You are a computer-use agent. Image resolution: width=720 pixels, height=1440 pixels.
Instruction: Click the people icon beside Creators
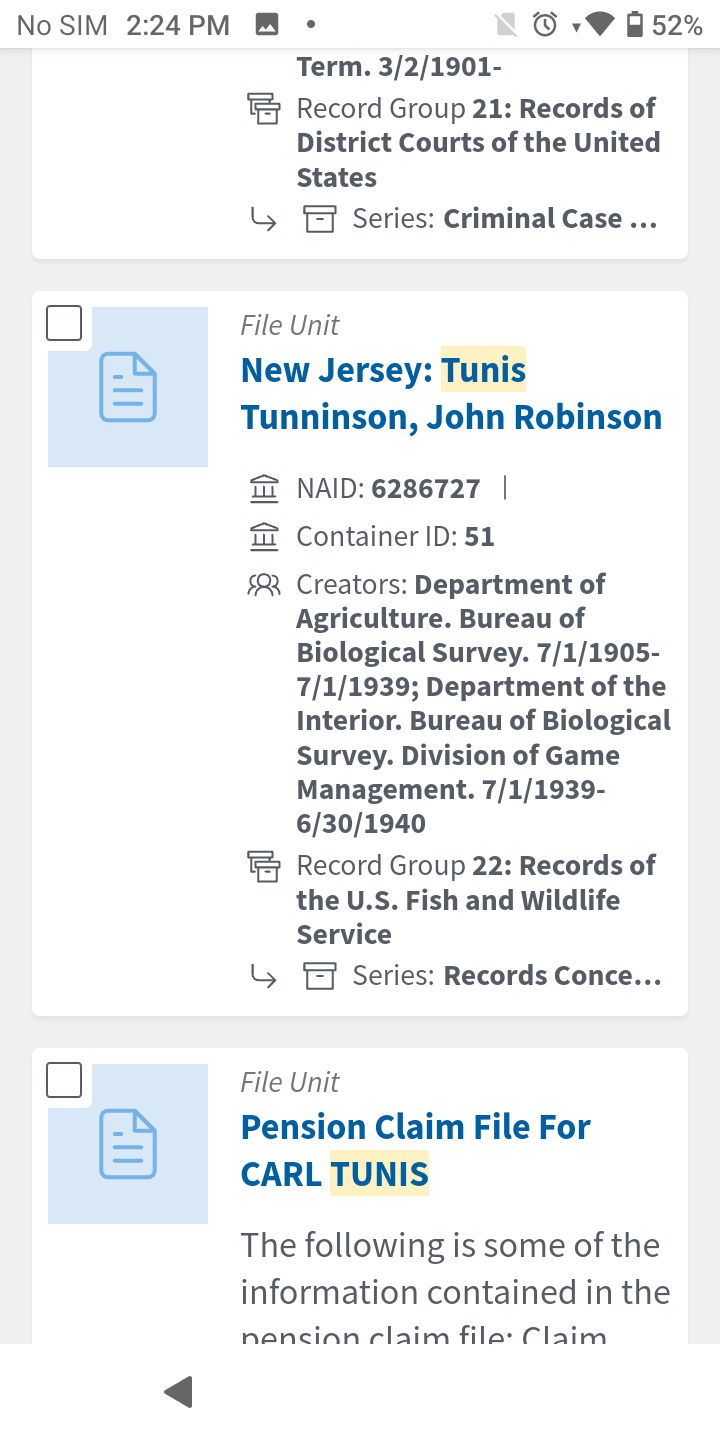pyautogui.click(x=264, y=584)
